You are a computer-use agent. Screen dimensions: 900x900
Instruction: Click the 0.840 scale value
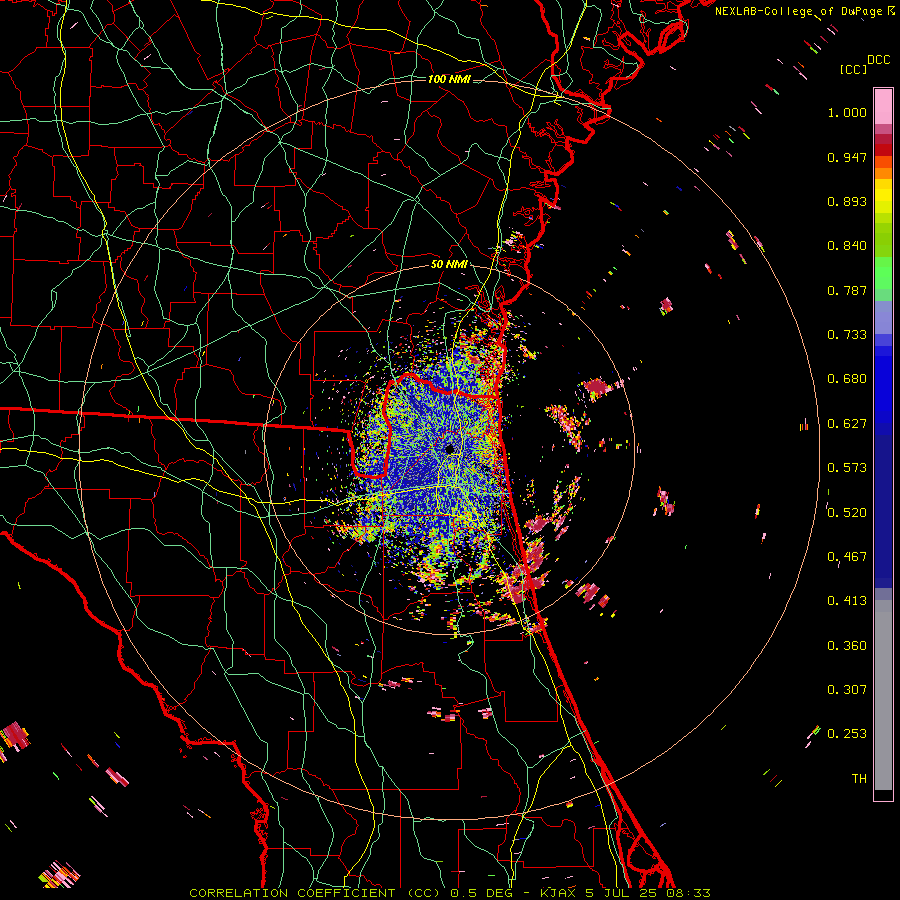pos(847,246)
